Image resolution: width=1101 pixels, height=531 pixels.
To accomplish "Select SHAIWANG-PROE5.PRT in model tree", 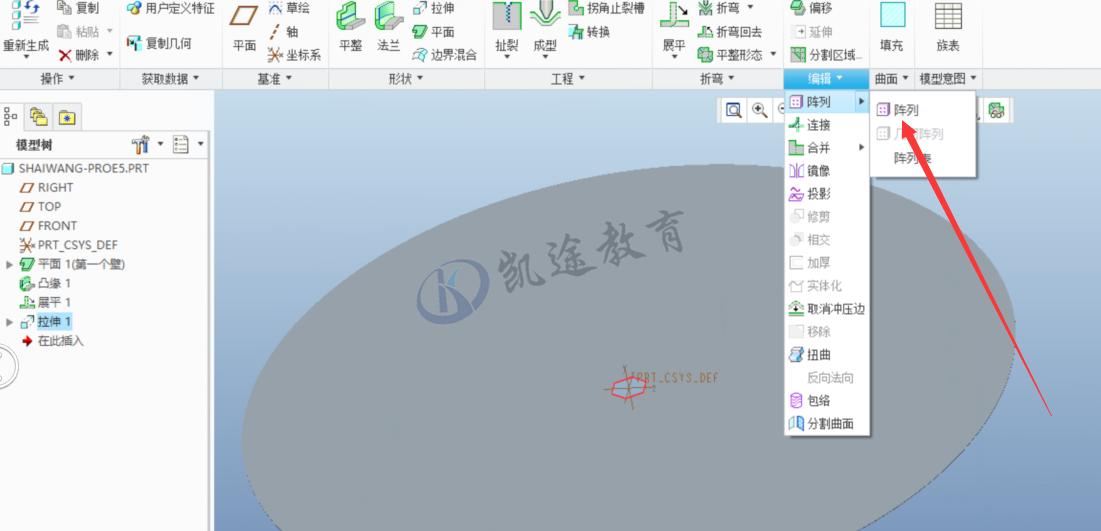I will click(76, 169).
